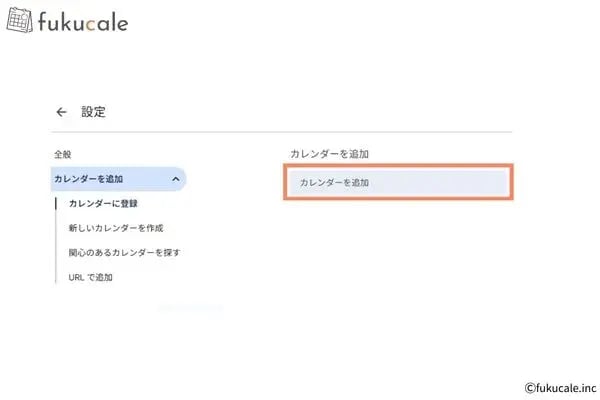The image size is (600, 400).
Task: Click the 設定 page title
Action: click(x=94, y=112)
